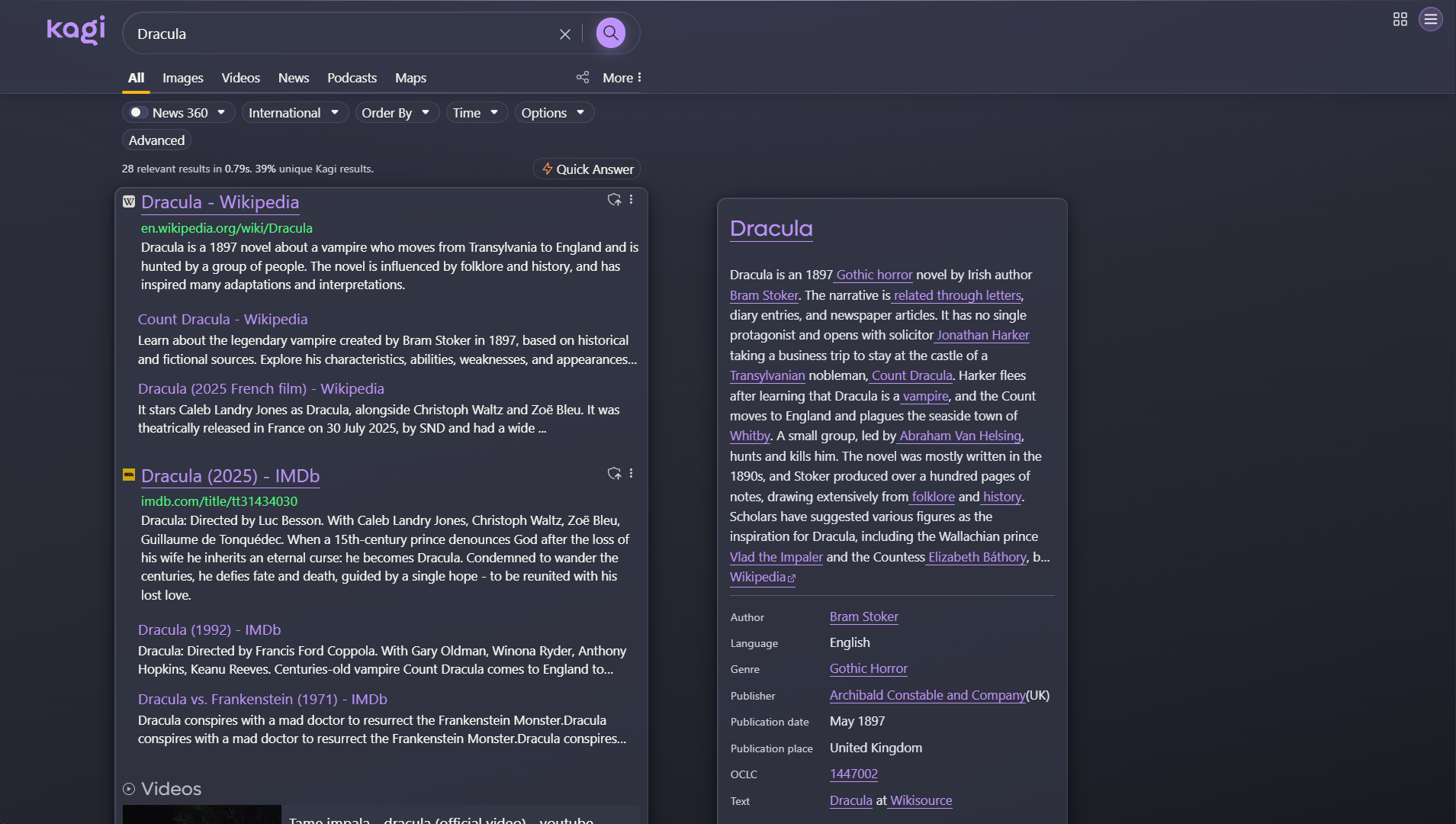This screenshot has height=824, width=1456.
Task: Click the IMDb favicon beside Dracula (2025)
Action: tap(129, 475)
